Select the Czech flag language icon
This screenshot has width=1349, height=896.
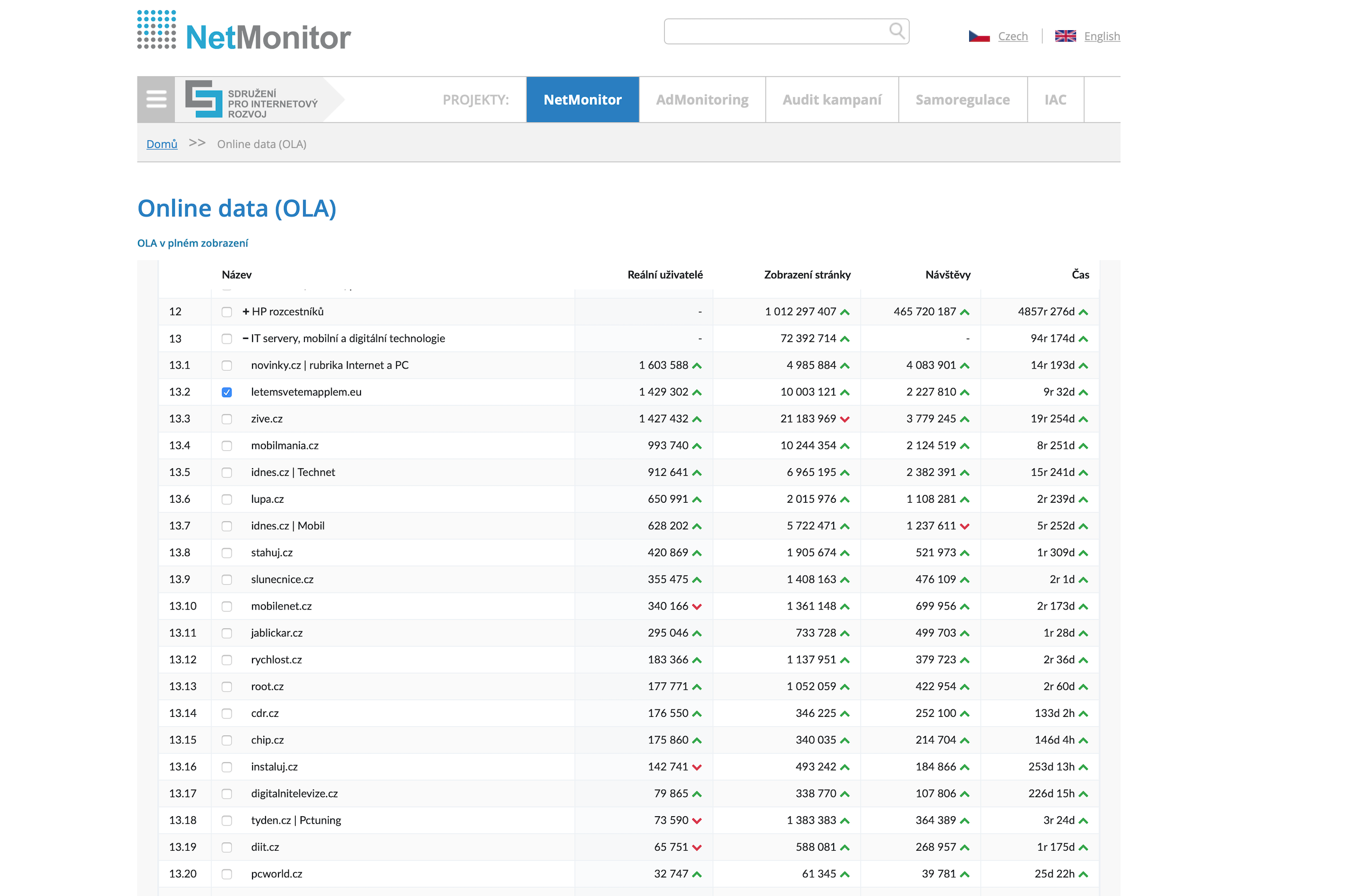click(x=979, y=36)
